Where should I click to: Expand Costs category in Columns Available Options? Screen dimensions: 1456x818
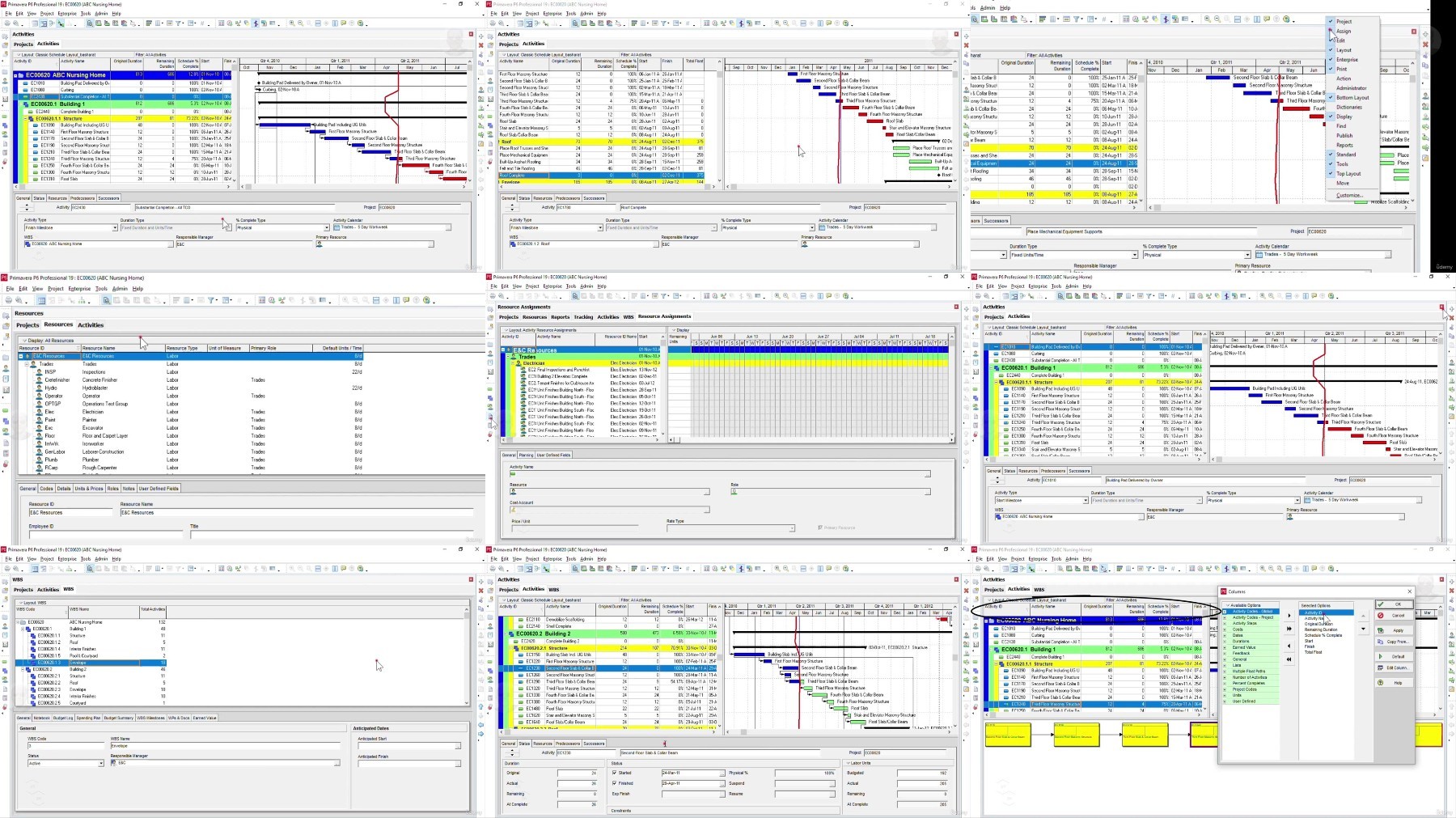(1225, 629)
